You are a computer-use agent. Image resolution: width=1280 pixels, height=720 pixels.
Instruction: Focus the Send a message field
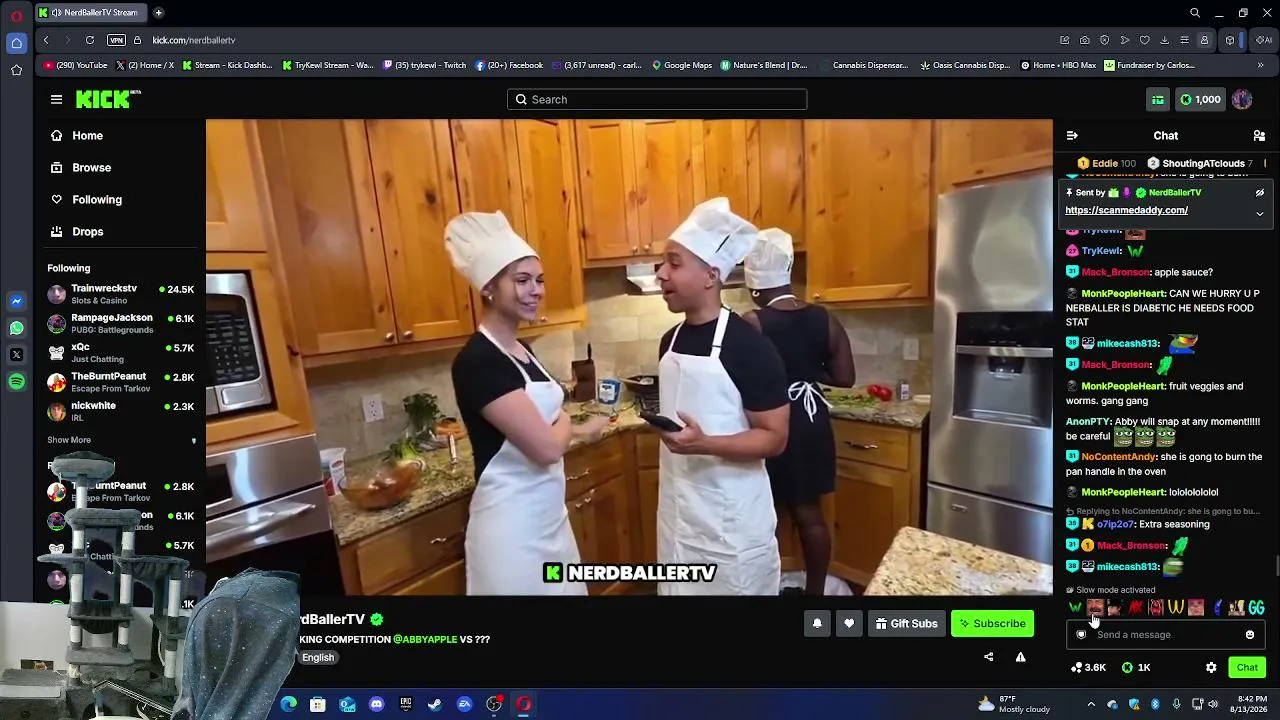(x=1166, y=634)
